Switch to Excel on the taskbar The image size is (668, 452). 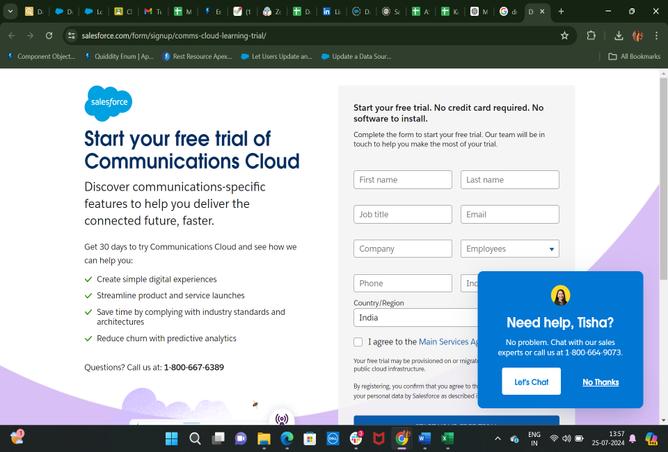(447, 438)
